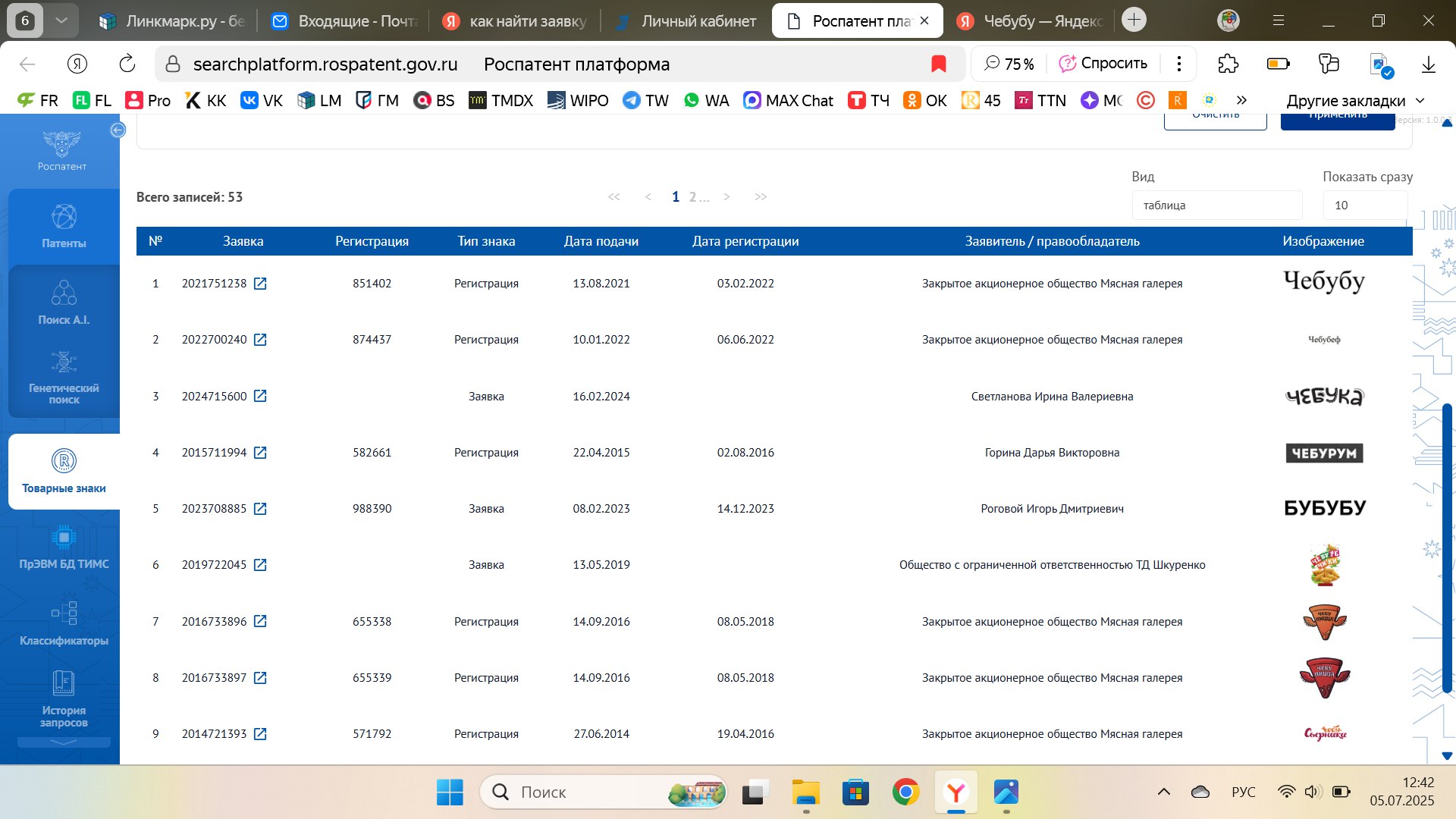Viewport: 1456px width, 819px height.
Task: Switch to как найти заявку tab
Action: [x=516, y=21]
